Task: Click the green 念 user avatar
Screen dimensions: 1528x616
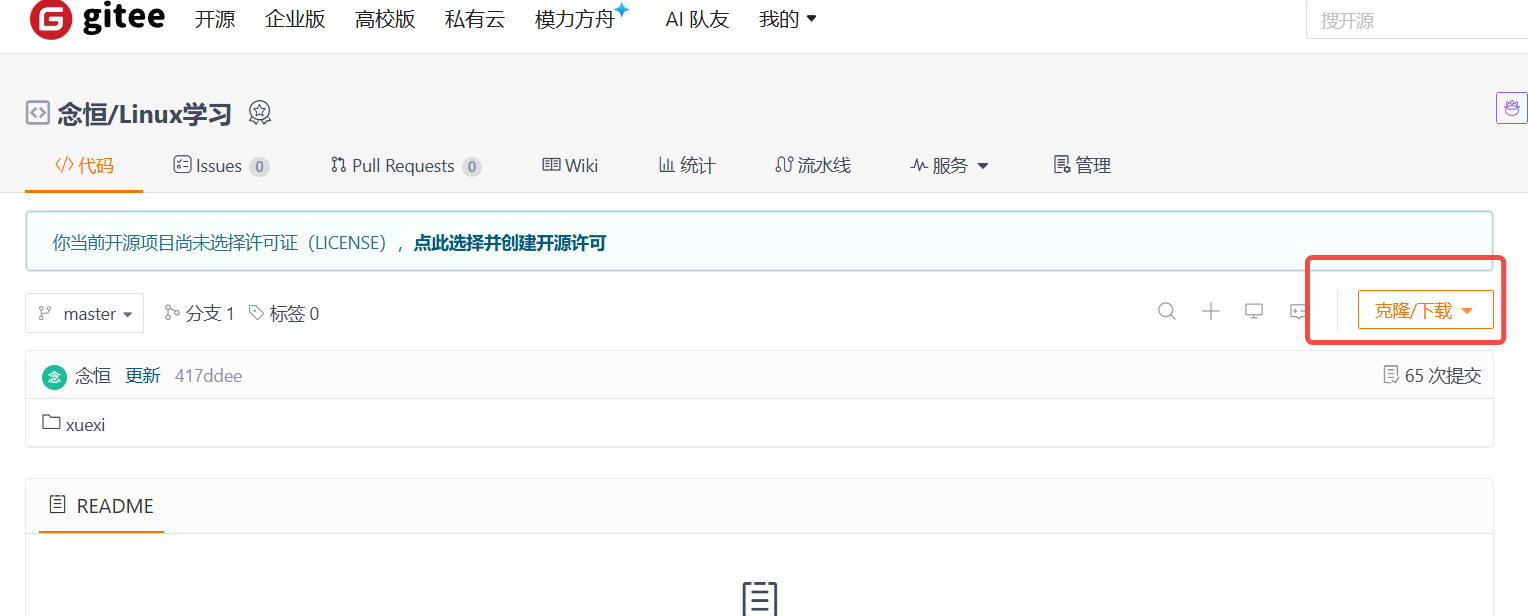Action: pos(54,377)
